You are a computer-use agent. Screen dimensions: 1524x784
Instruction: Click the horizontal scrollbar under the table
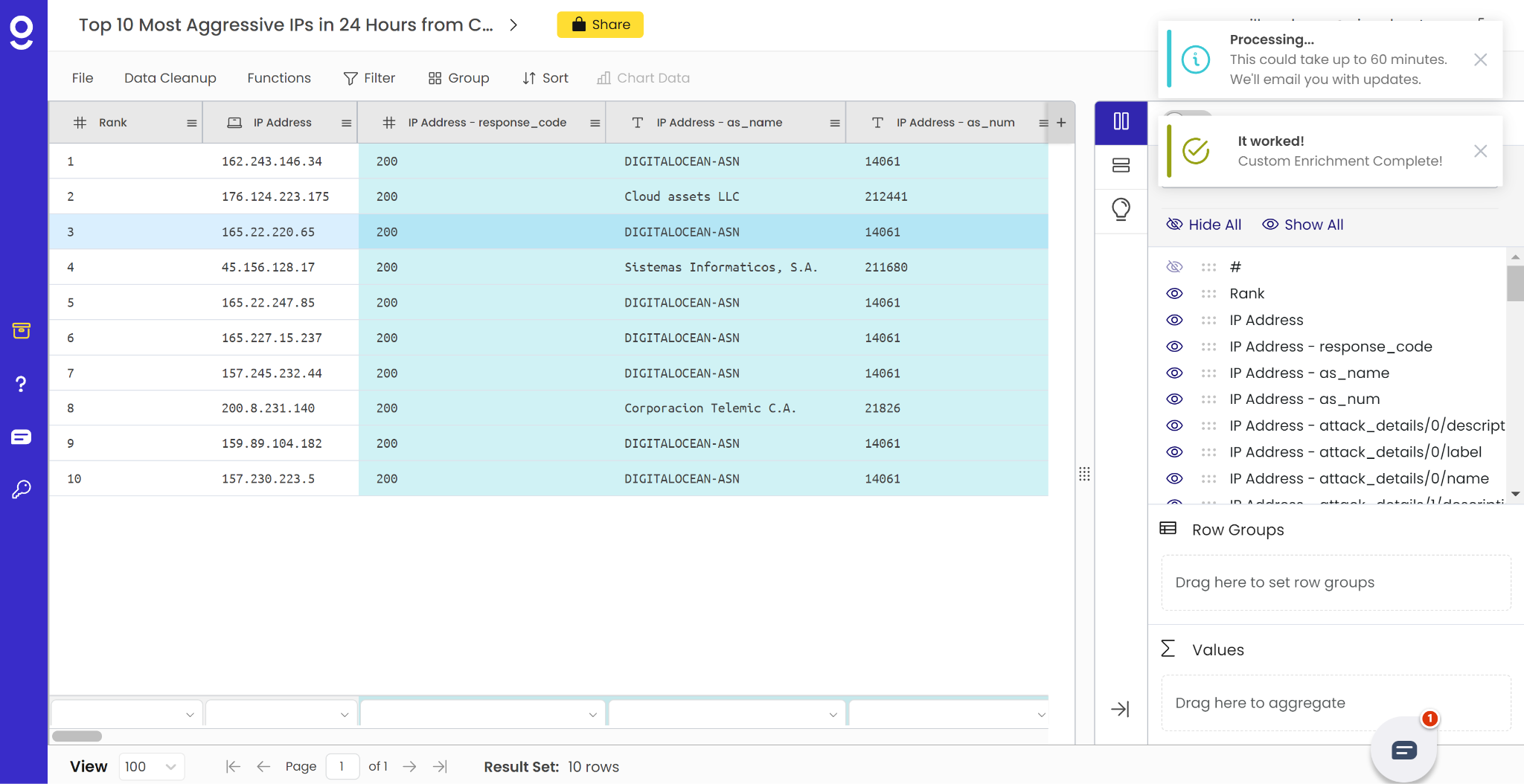[x=77, y=736]
